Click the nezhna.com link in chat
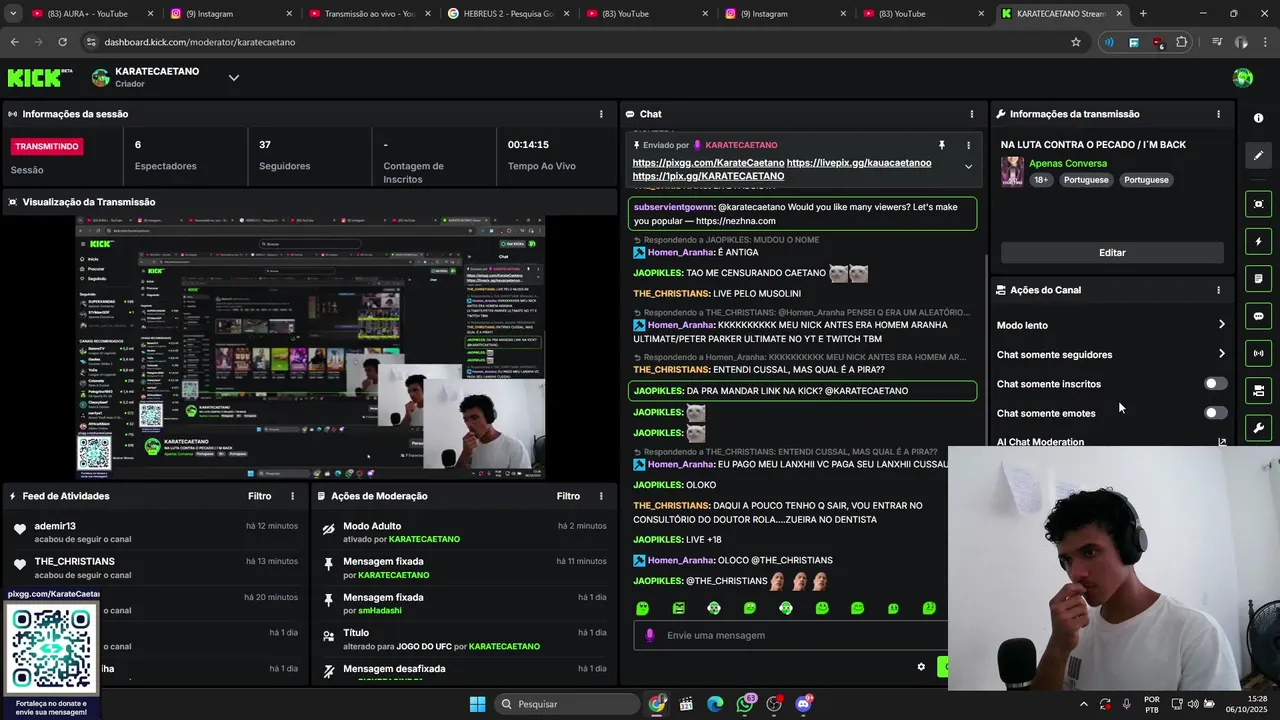 (x=736, y=221)
